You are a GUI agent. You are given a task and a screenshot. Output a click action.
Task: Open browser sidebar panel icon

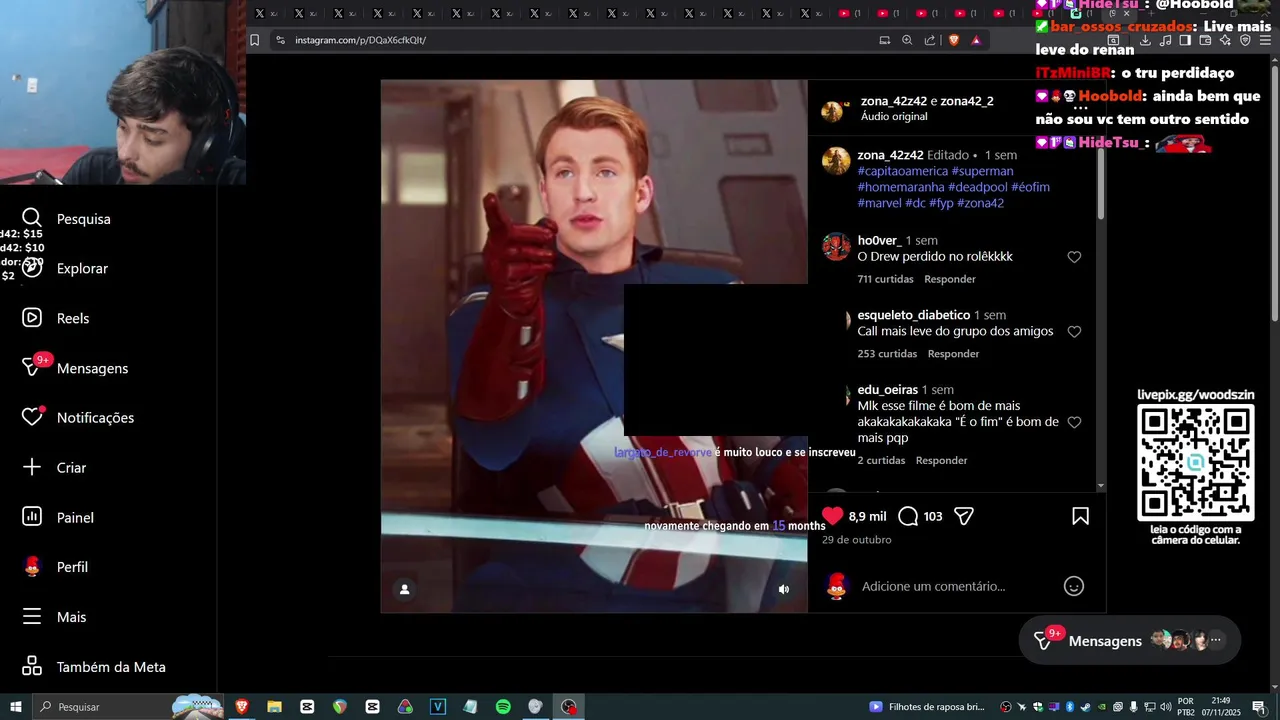(1185, 40)
